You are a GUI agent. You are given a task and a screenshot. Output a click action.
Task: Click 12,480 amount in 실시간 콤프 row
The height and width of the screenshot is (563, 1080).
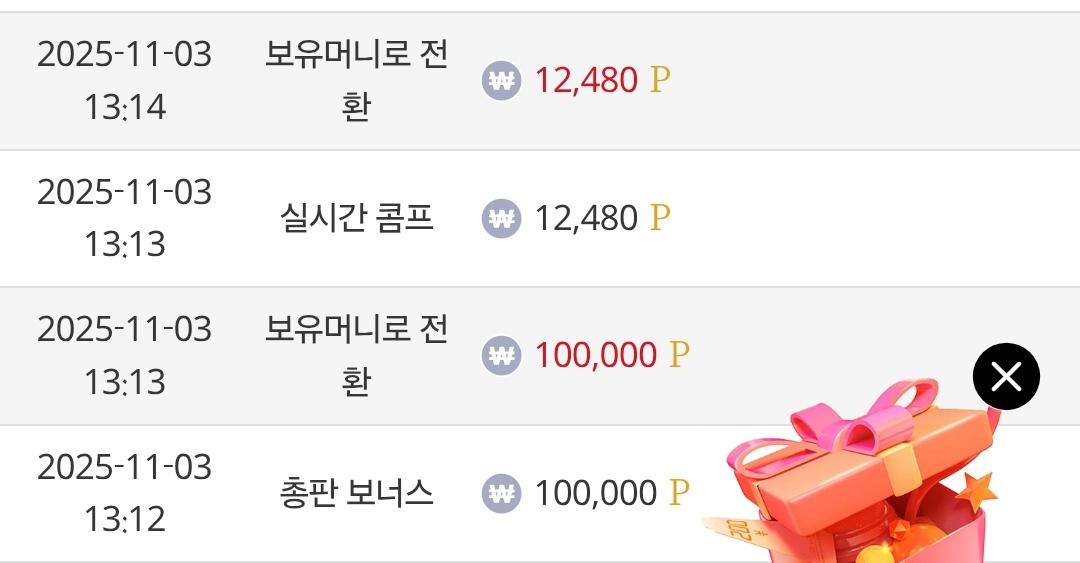586,218
